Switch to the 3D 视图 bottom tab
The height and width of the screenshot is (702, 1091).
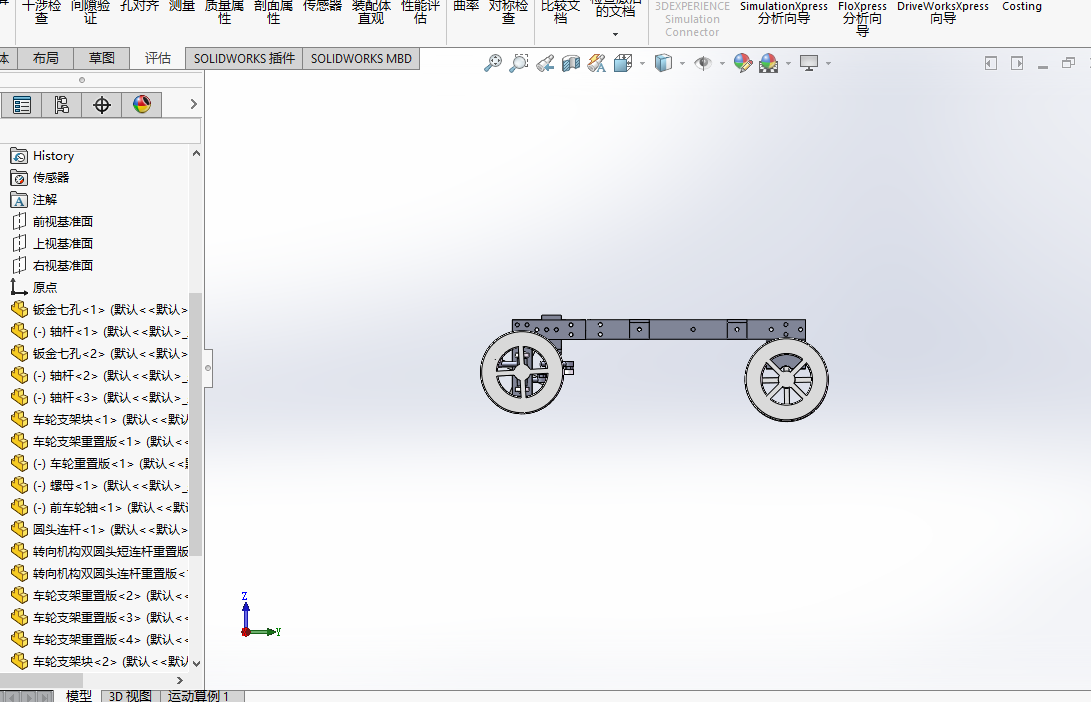[x=130, y=696]
